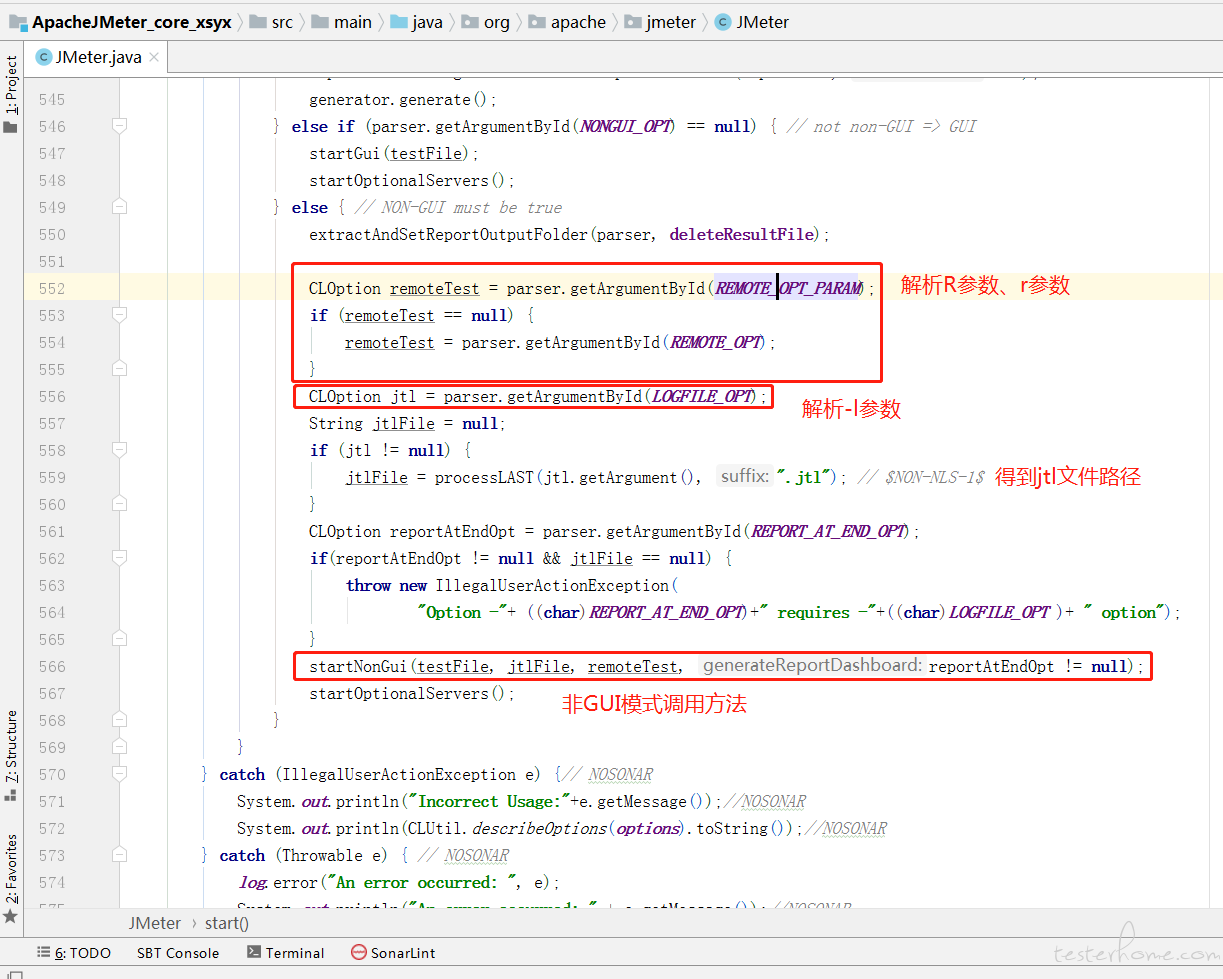Click the extractAndSetReportOutputFolder method call
This screenshot has width=1223, height=979.
click(x=449, y=234)
